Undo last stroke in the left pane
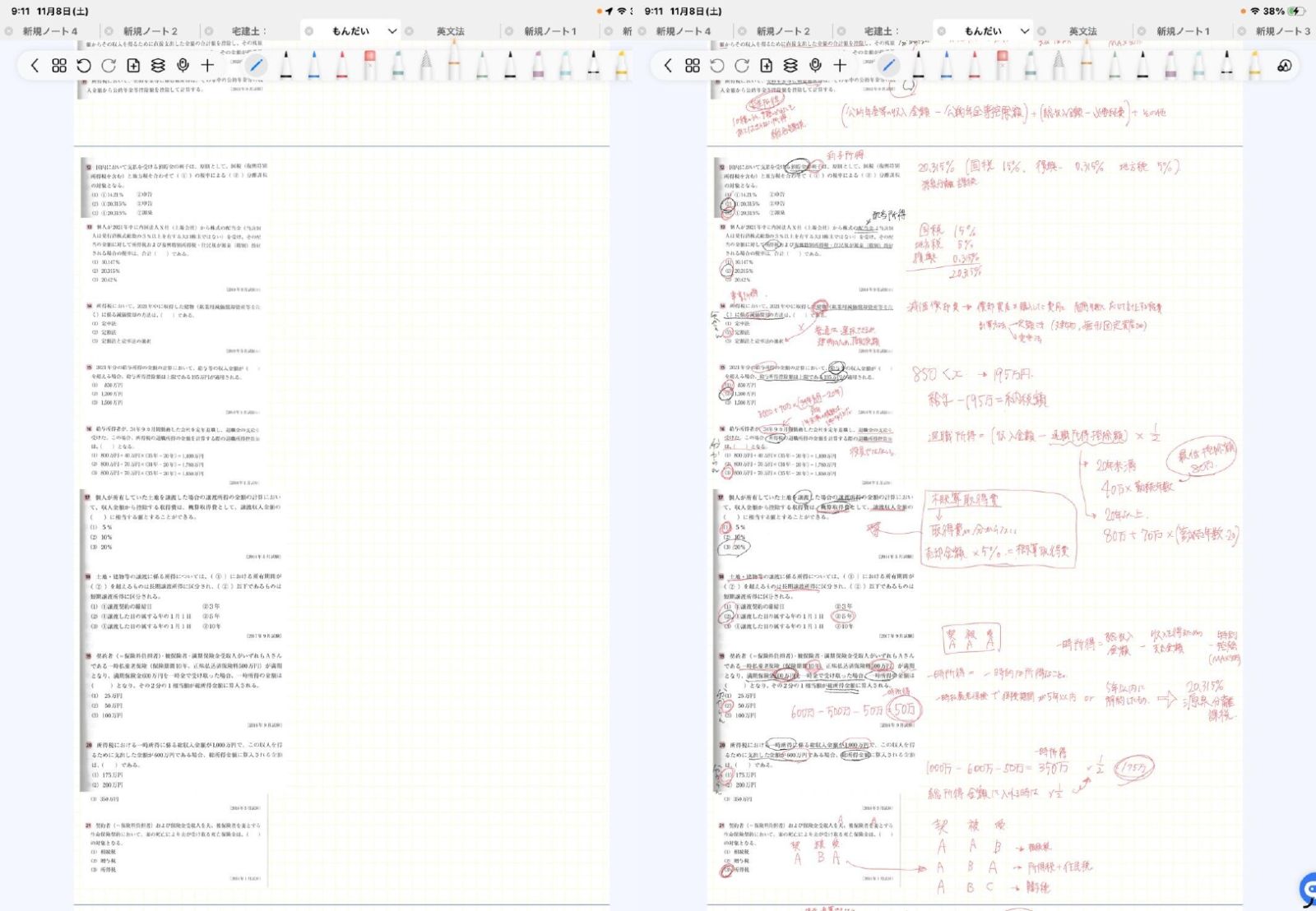The image size is (1316, 911). (84, 66)
